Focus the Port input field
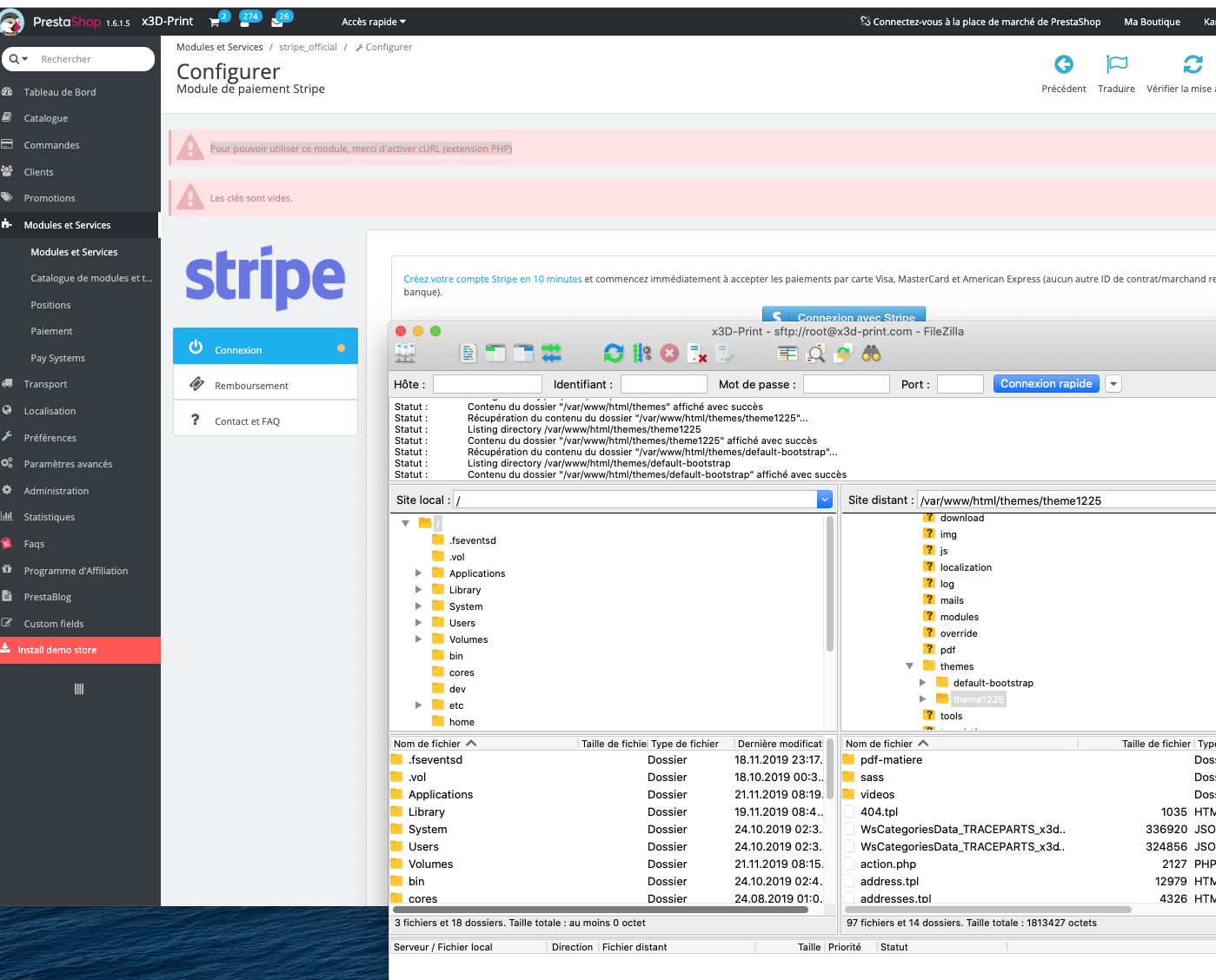This screenshot has width=1216, height=980. click(x=960, y=384)
